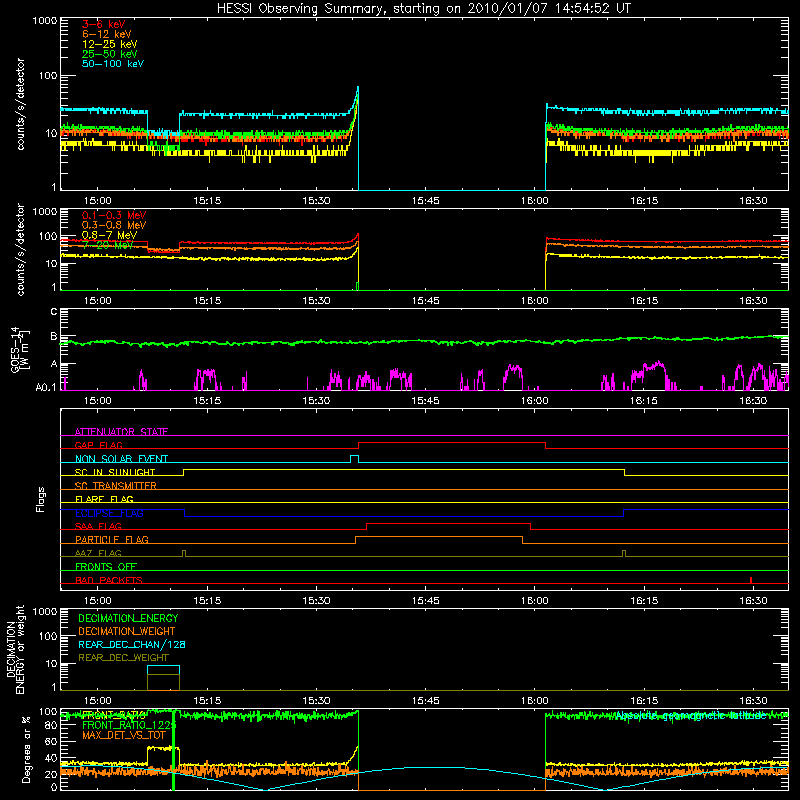Click the cyan decimation box near 15:08
Viewport: 800px width, 800px height.
(x=163, y=670)
